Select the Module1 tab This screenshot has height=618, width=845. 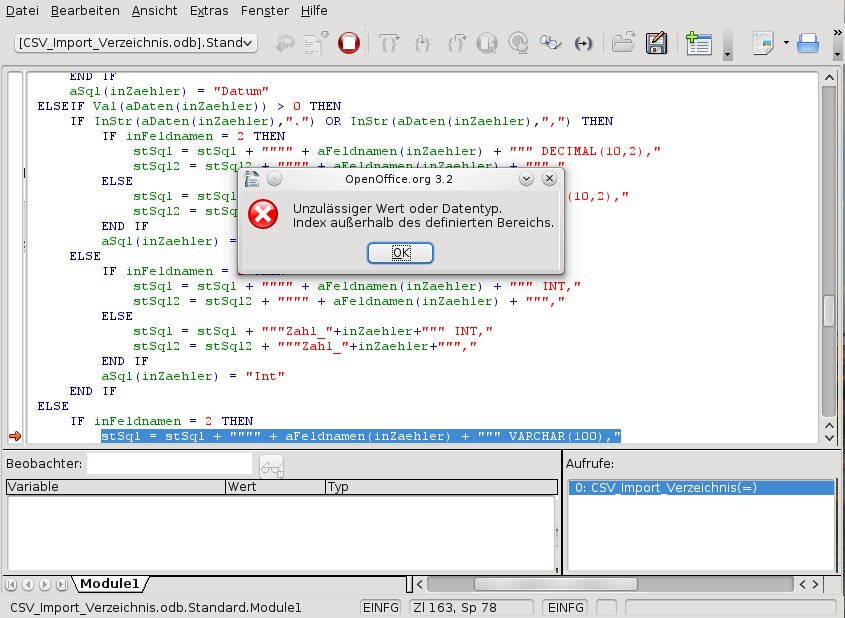pyautogui.click(x=110, y=583)
